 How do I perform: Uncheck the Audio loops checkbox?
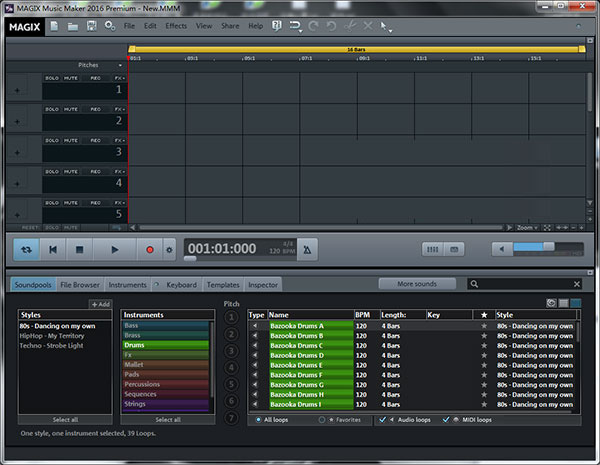382,420
